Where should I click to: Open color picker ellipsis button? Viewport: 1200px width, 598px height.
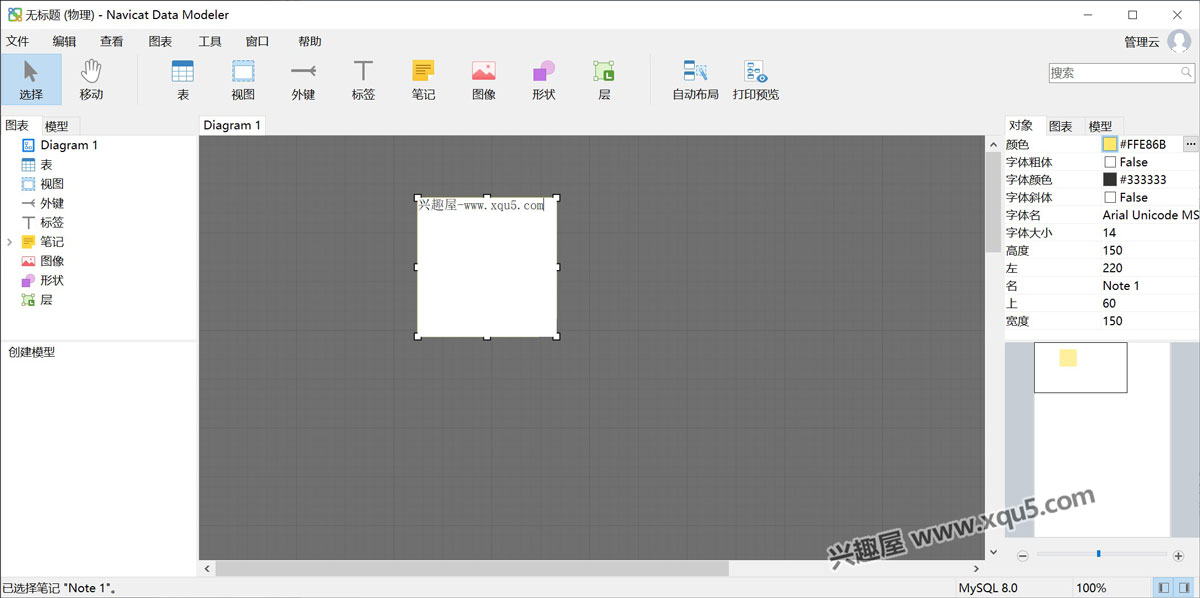(x=1190, y=144)
